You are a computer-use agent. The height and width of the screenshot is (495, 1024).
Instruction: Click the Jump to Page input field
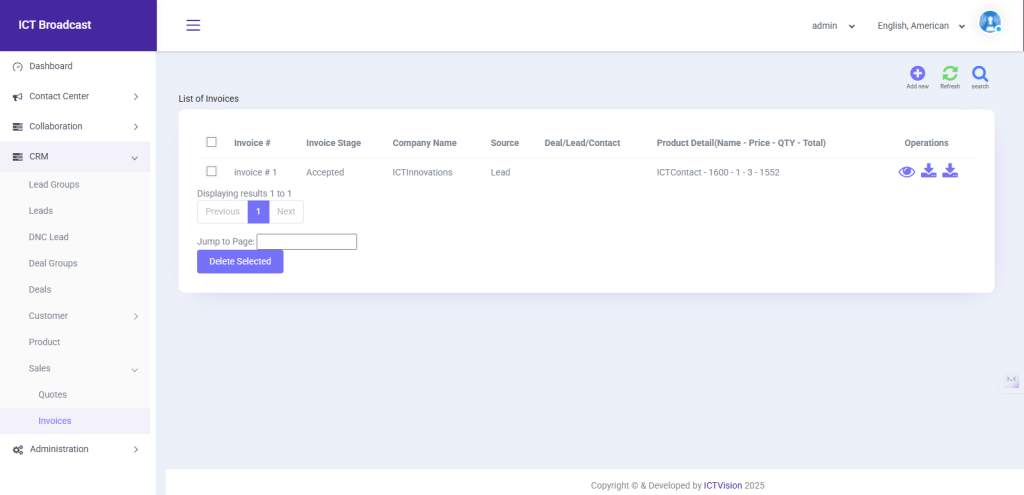click(x=306, y=242)
